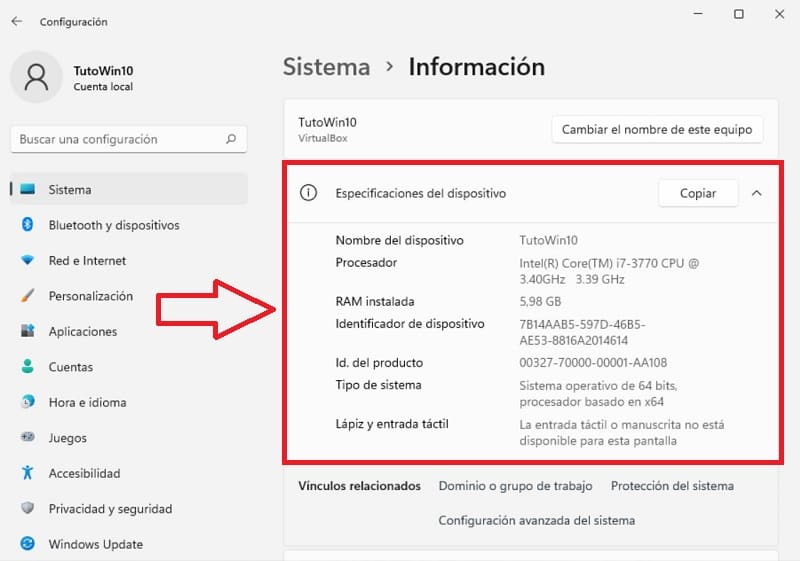Open Hora e idioma settings
Viewport: 800px width, 561px height.
(x=129, y=402)
